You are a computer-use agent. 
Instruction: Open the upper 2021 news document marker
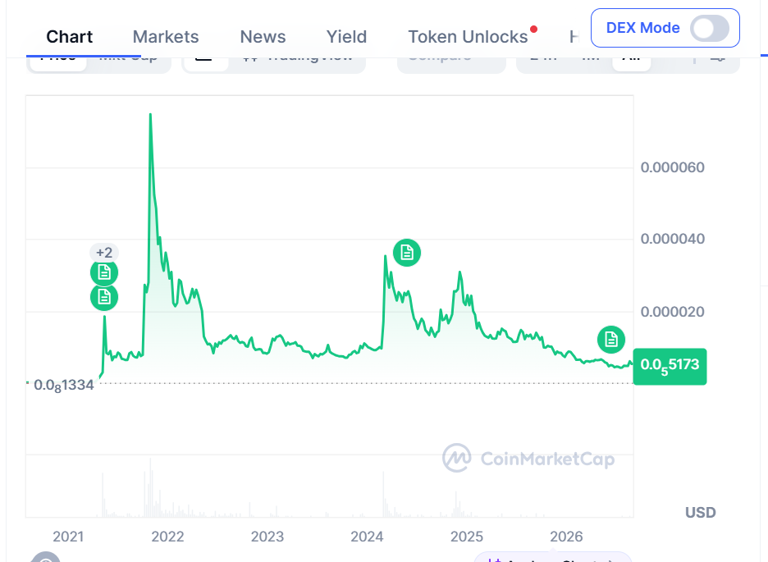(x=104, y=272)
